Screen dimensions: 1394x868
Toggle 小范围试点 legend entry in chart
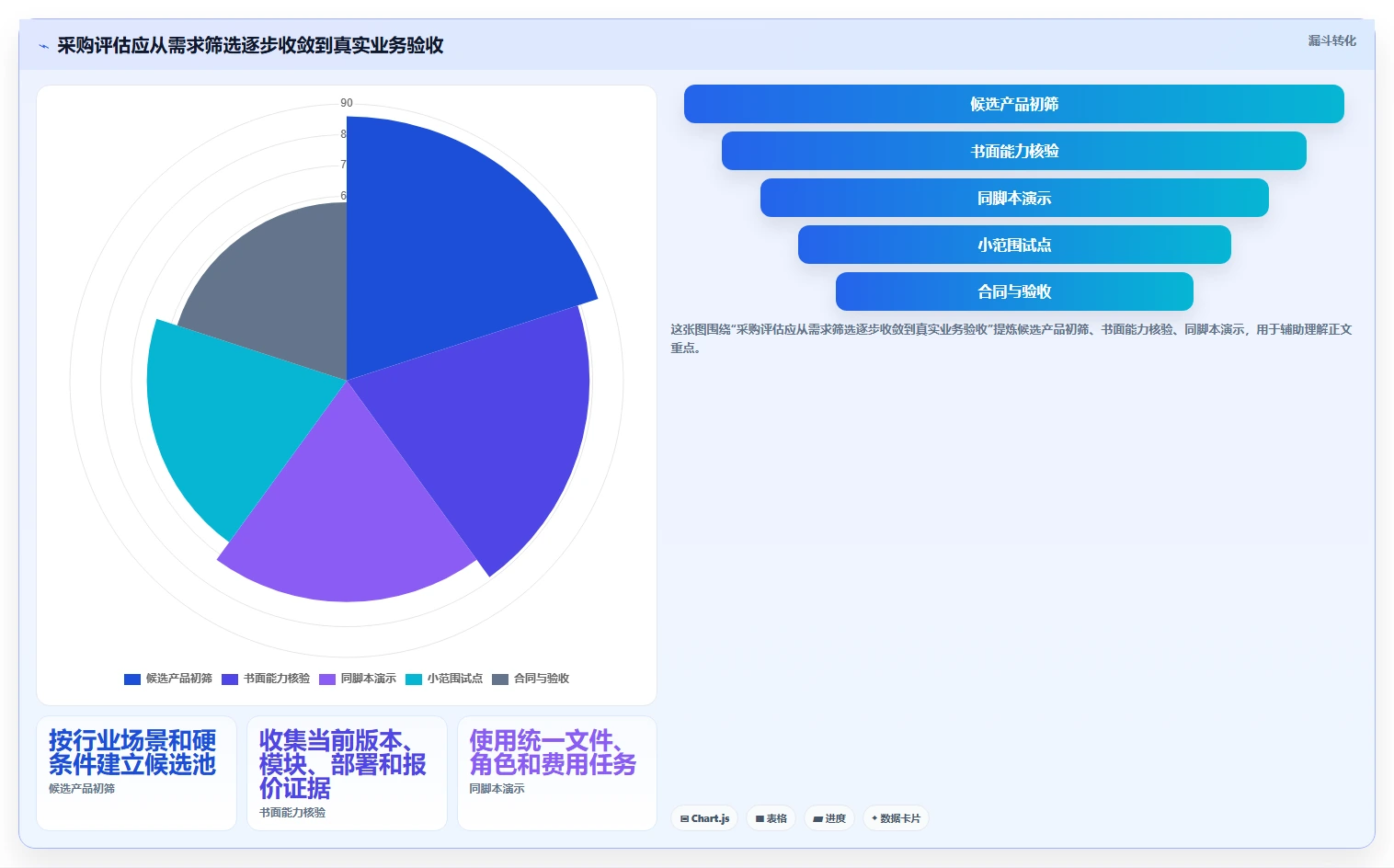point(444,679)
